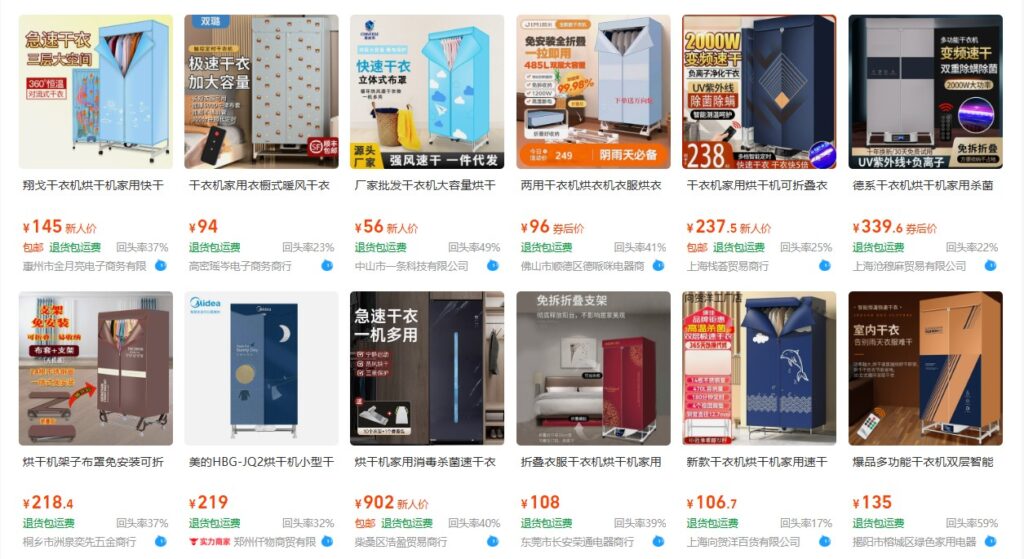
Task: Click chat icon beside 惠州市金月亮电子商务有限
Action: pyautogui.click(x=161, y=266)
